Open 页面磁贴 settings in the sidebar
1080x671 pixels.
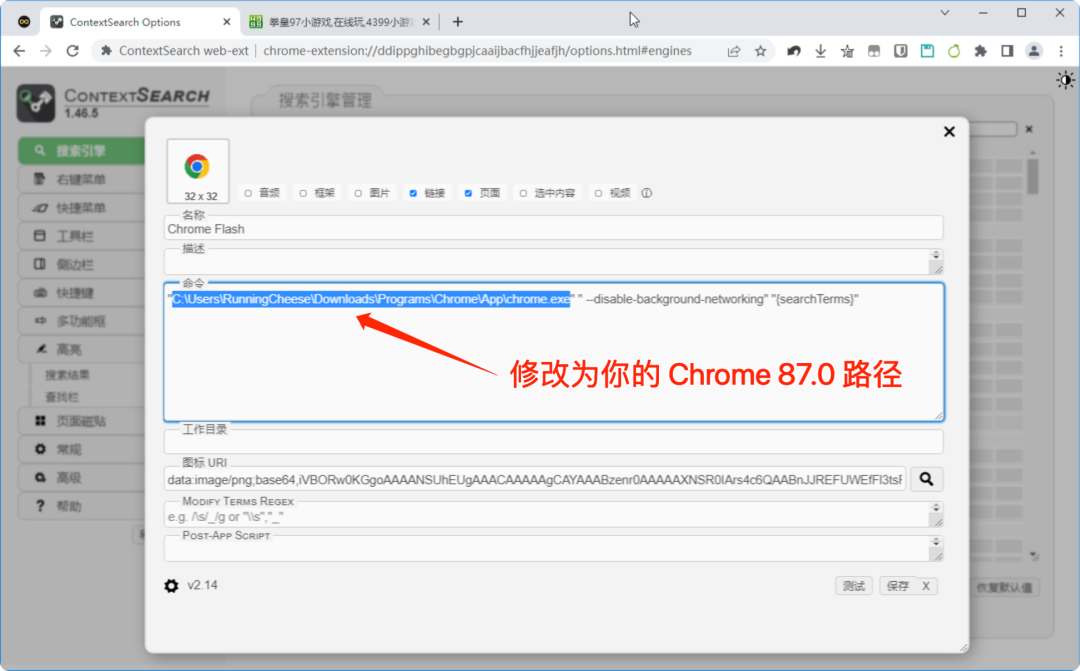[81, 421]
